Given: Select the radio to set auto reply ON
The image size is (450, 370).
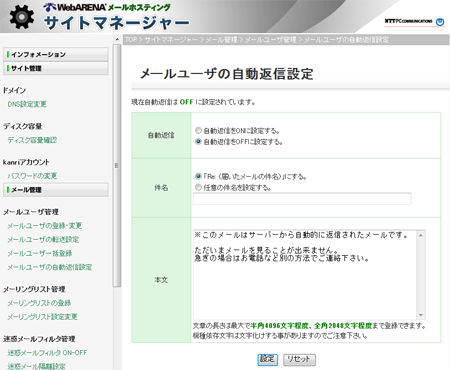Looking at the screenshot, I should click(198, 130).
